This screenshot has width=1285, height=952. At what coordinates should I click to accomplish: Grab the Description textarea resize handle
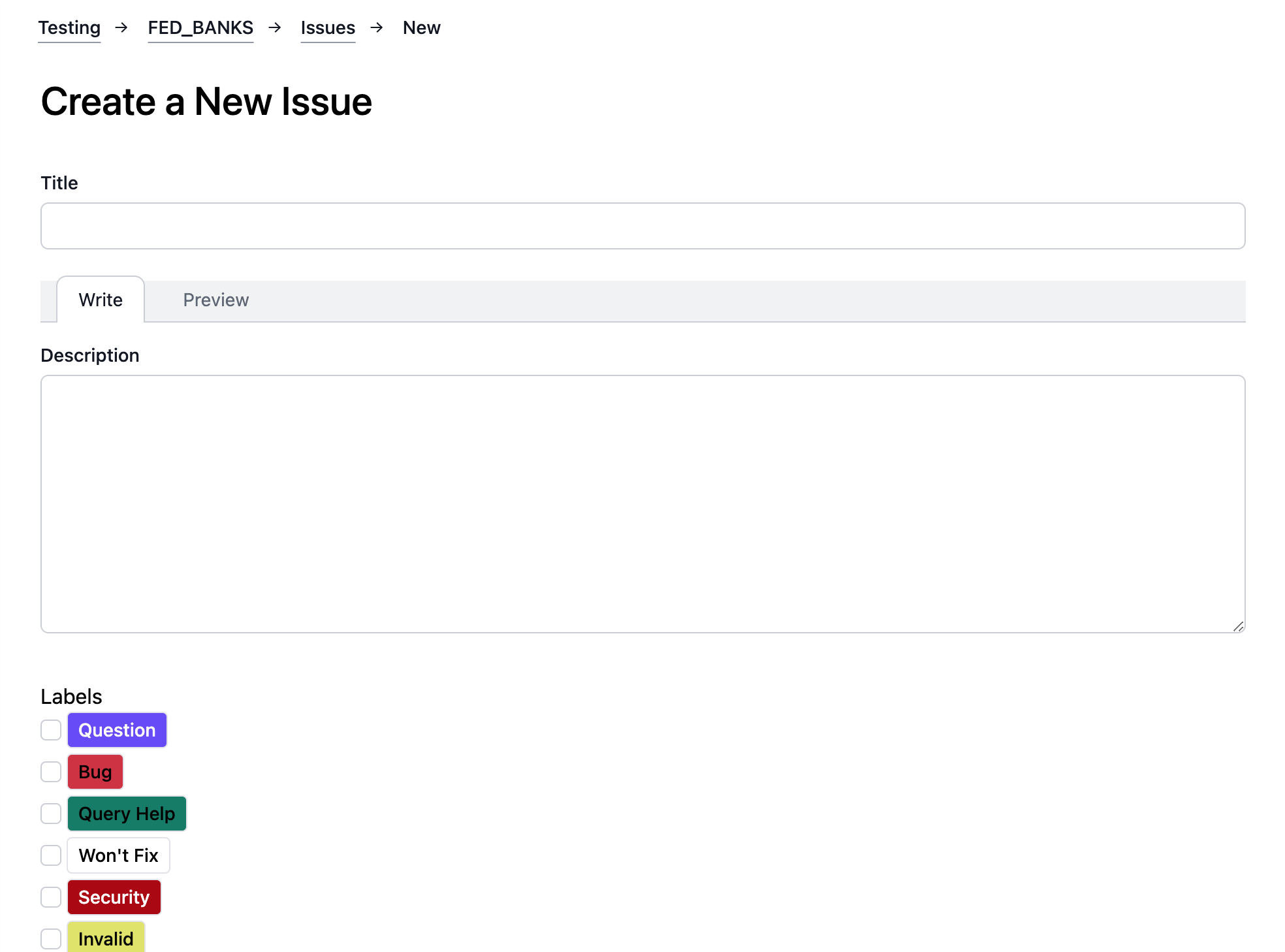[x=1238, y=626]
